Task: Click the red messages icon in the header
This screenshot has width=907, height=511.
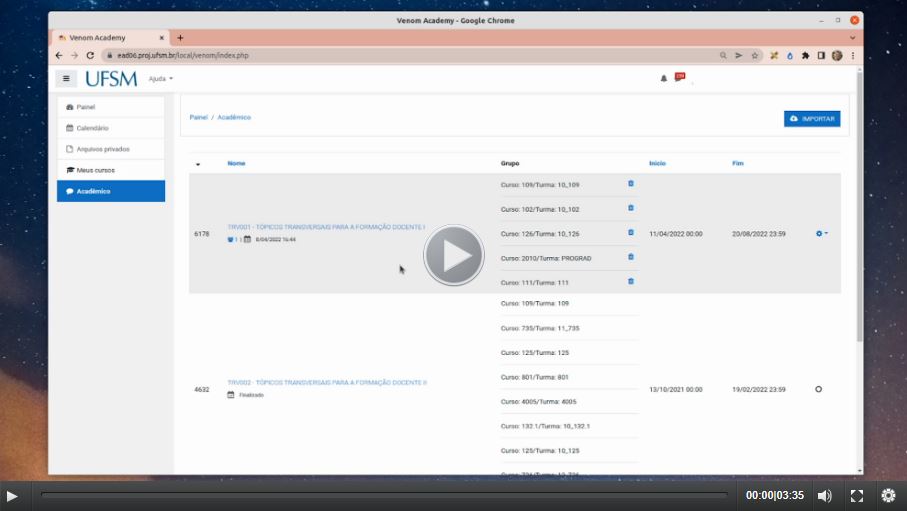Action: 680,77
